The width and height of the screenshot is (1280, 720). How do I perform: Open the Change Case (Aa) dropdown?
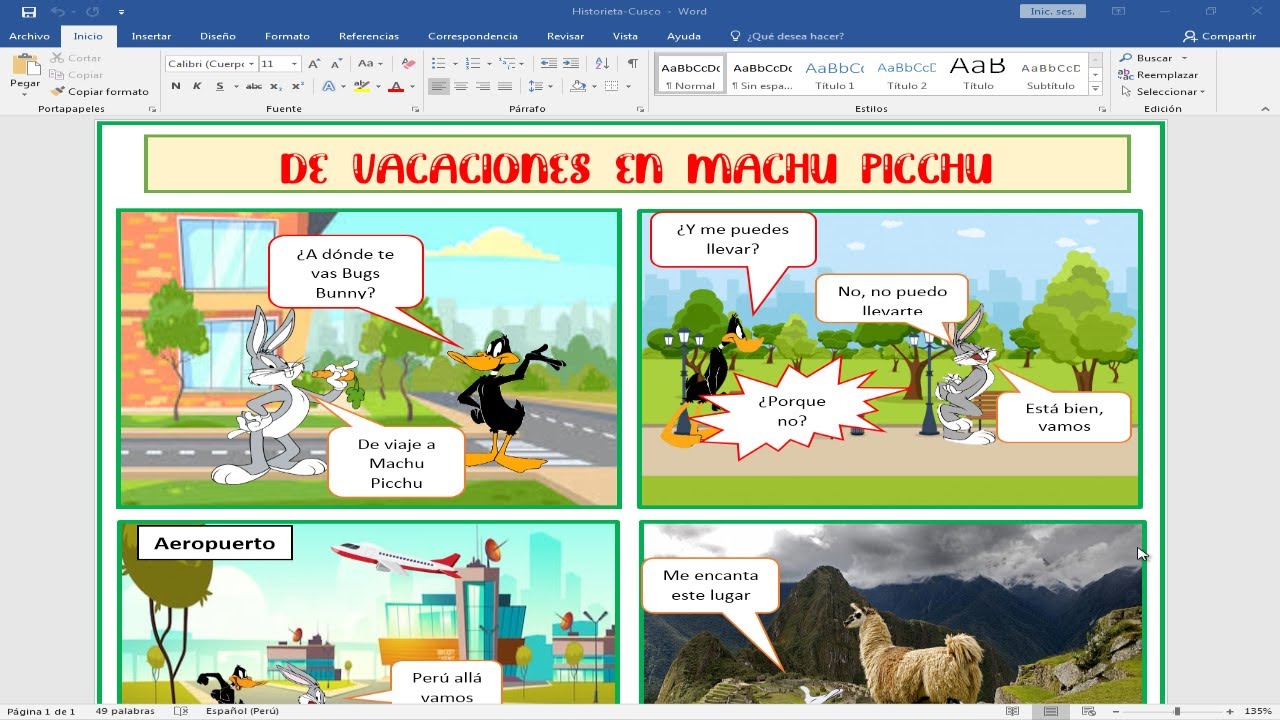tap(369, 63)
